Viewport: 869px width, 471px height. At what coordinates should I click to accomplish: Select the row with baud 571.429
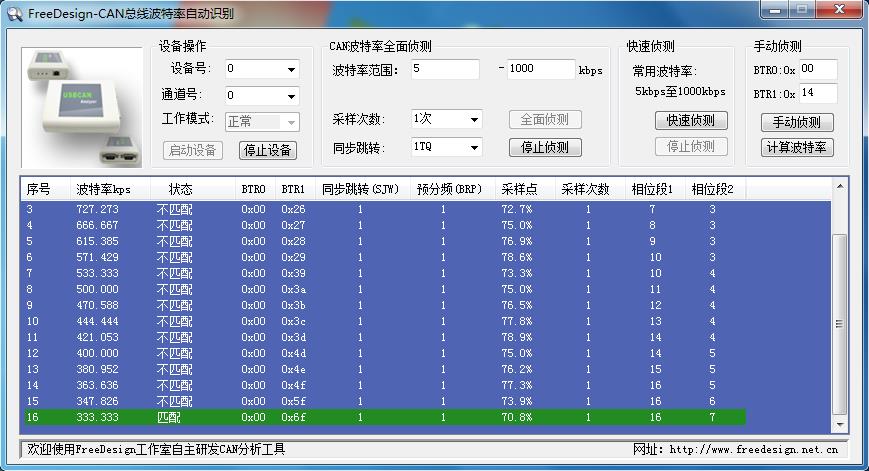(x=384, y=258)
